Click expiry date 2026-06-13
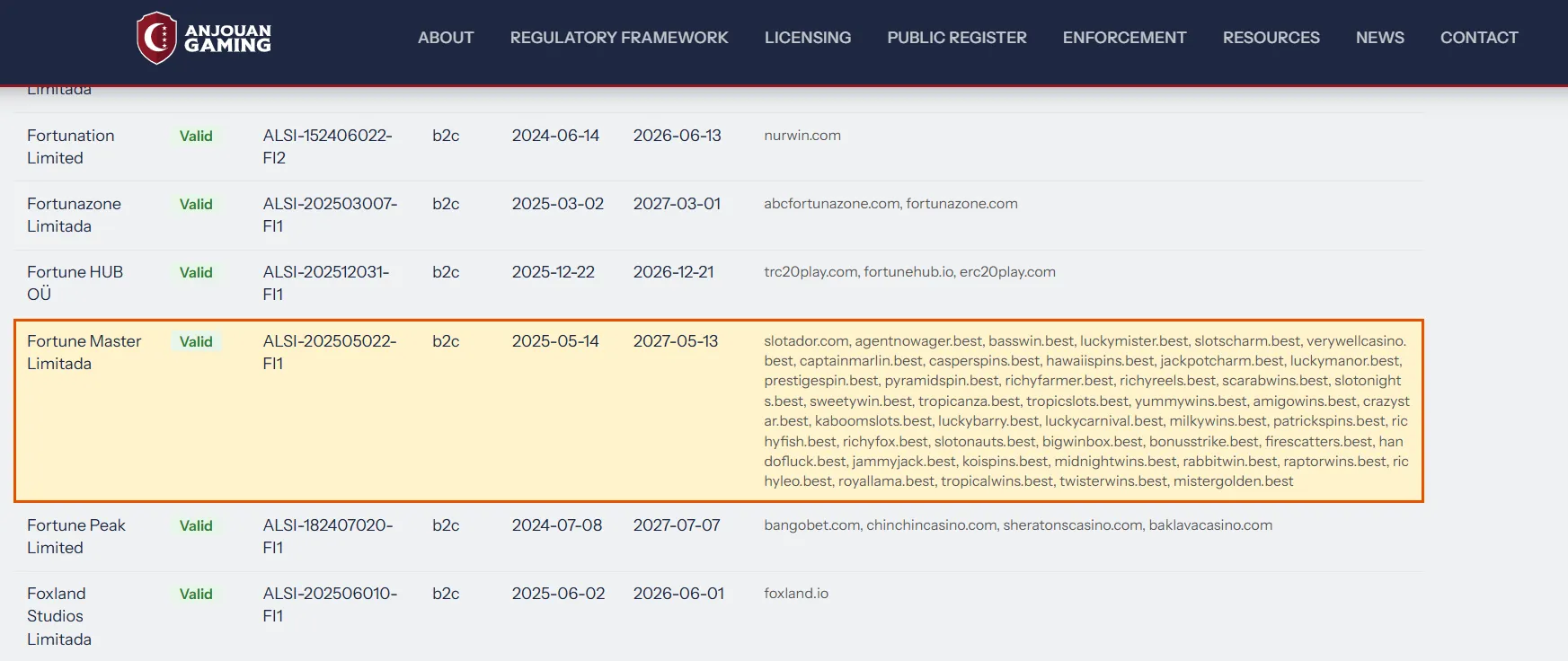 point(678,136)
